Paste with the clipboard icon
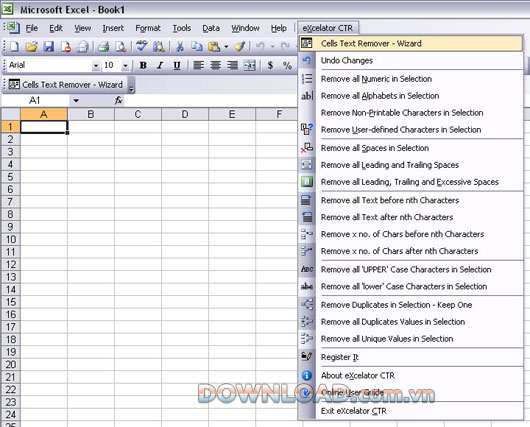 pos(214,46)
